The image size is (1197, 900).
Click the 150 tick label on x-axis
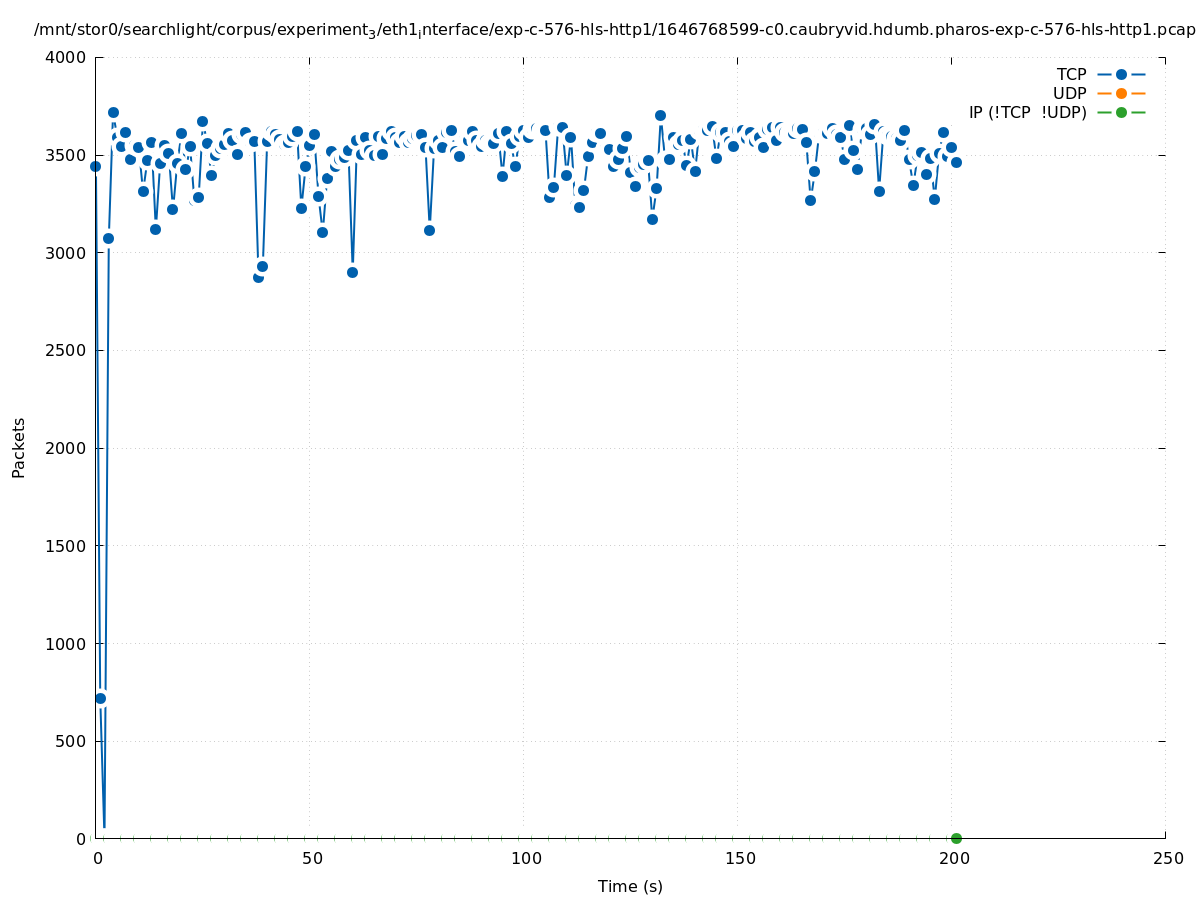(x=739, y=859)
